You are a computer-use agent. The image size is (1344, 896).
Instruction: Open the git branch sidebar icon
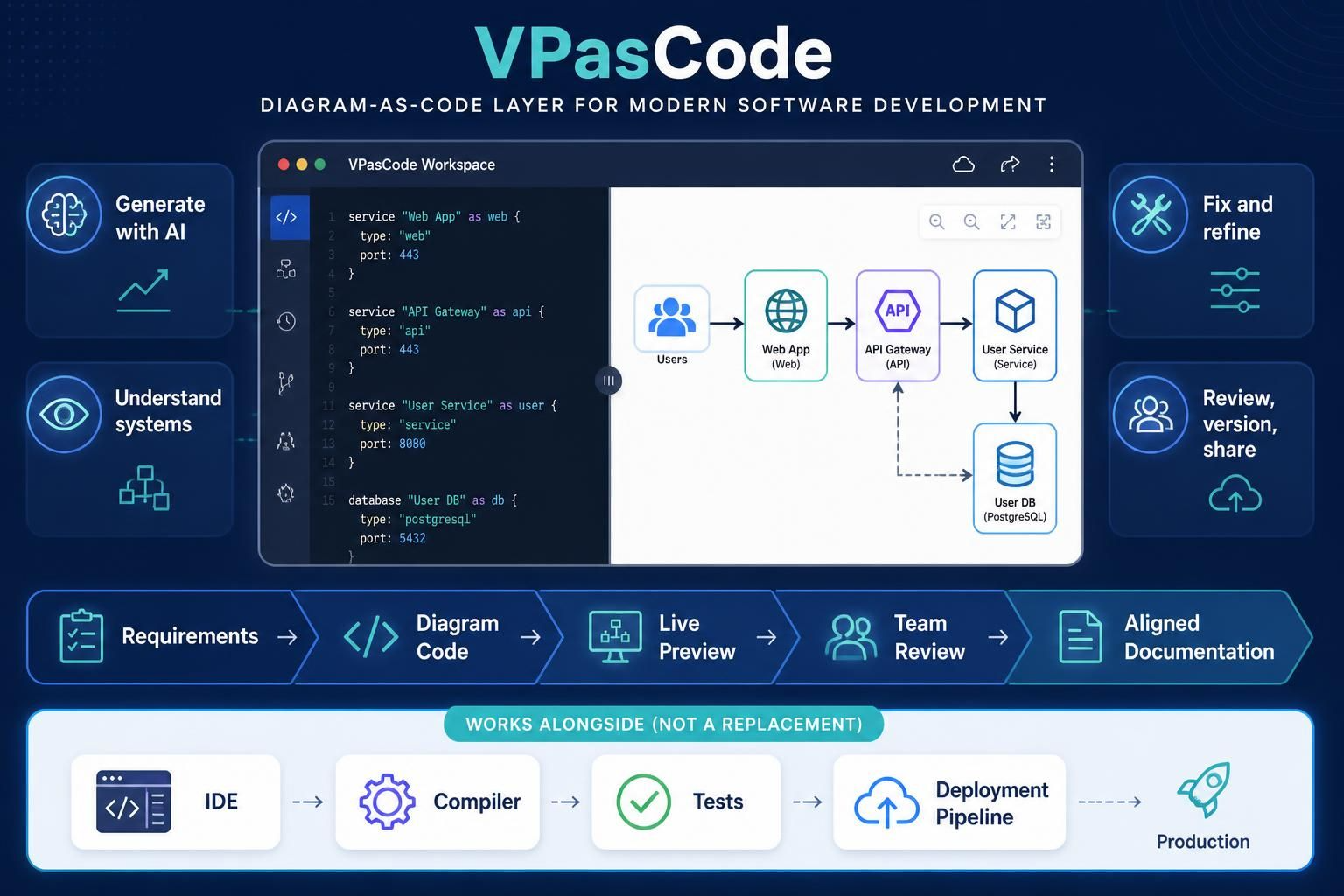point(286,382)
